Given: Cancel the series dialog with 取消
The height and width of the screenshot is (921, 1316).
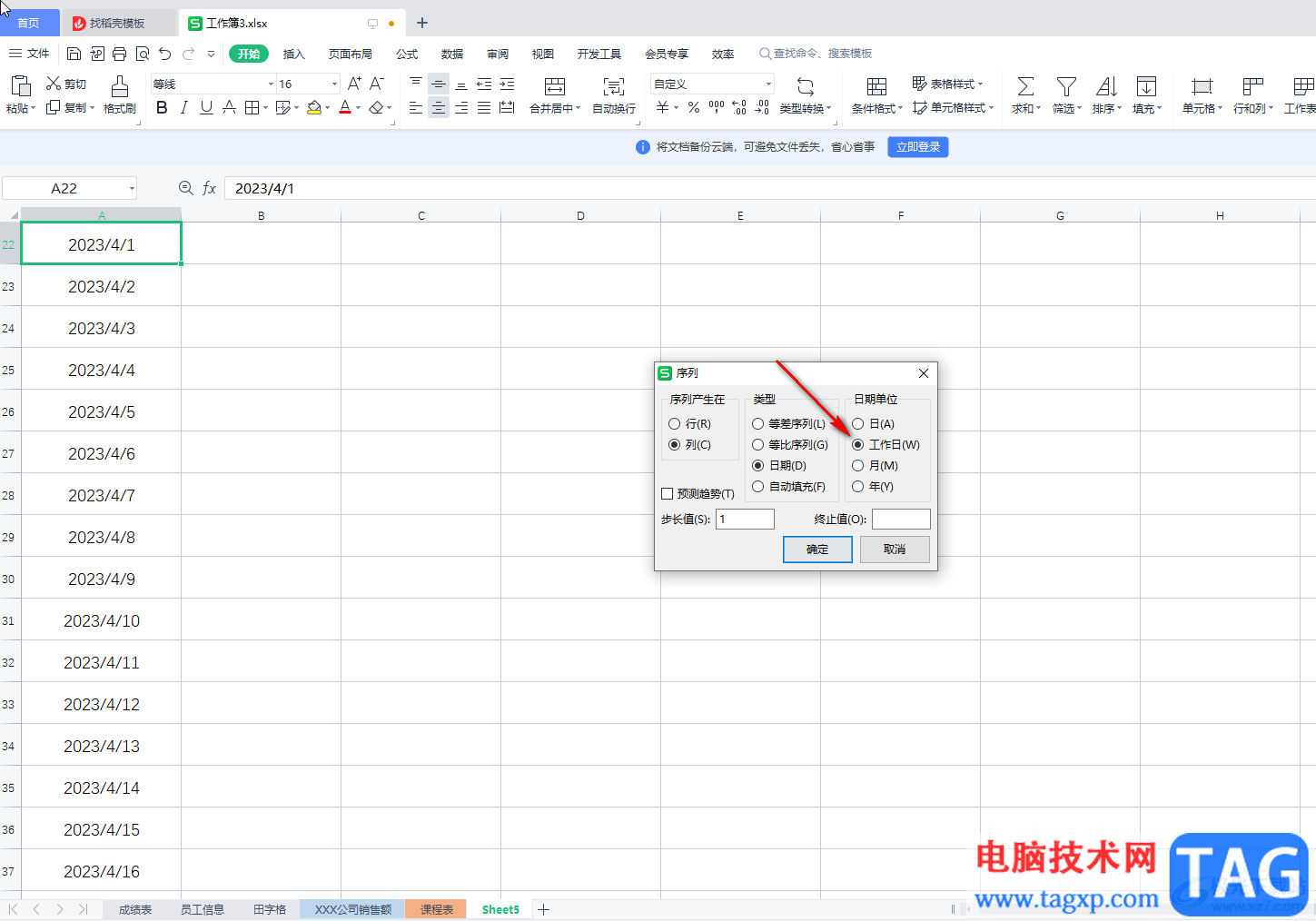Looking at the screenshot, I should click(x=895, y=550).
